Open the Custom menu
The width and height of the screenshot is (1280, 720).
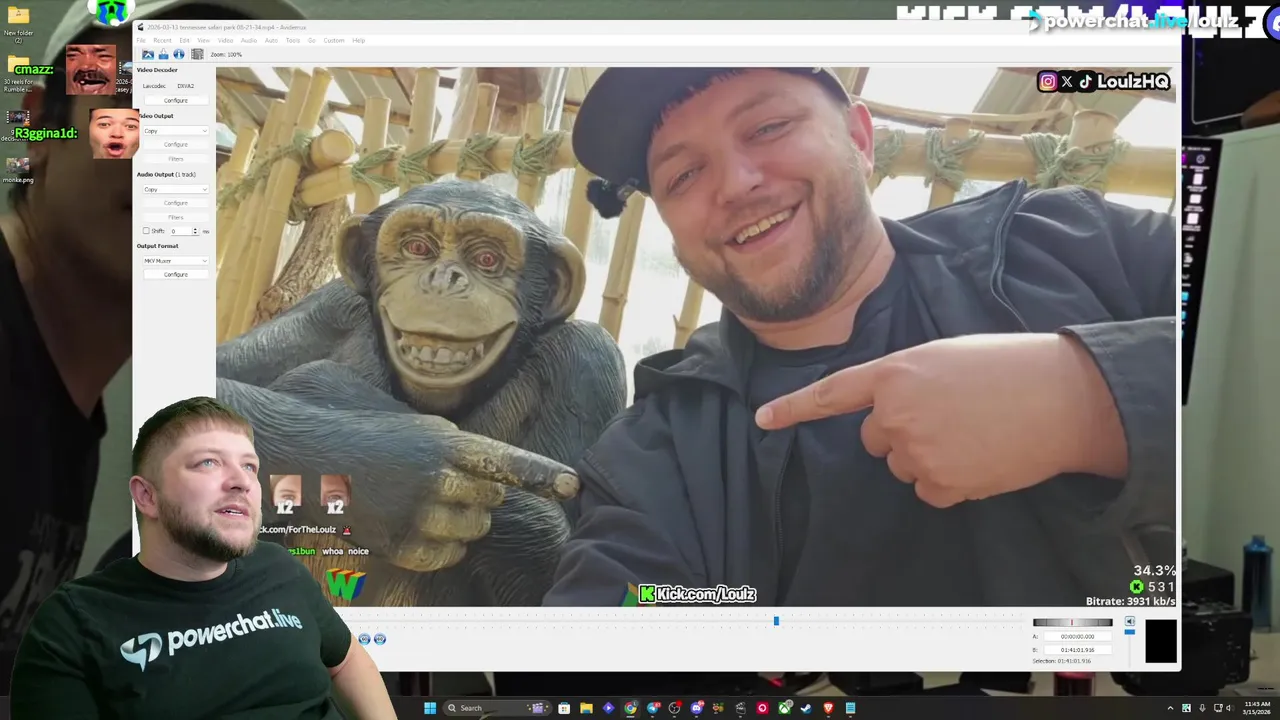pyautogui.click(x=333, y=40)
